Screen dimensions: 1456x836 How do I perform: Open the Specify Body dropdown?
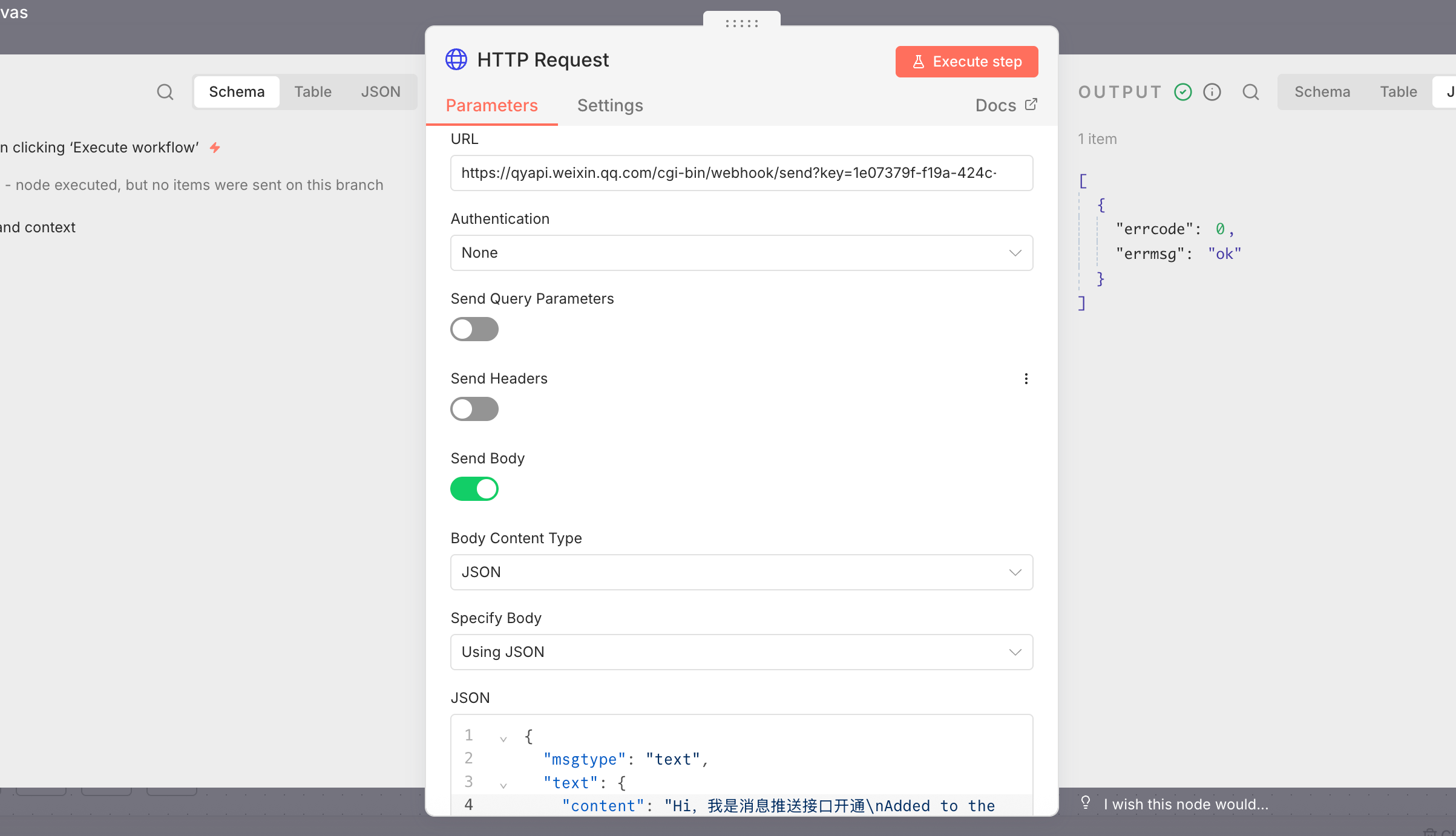coord(741,652)
